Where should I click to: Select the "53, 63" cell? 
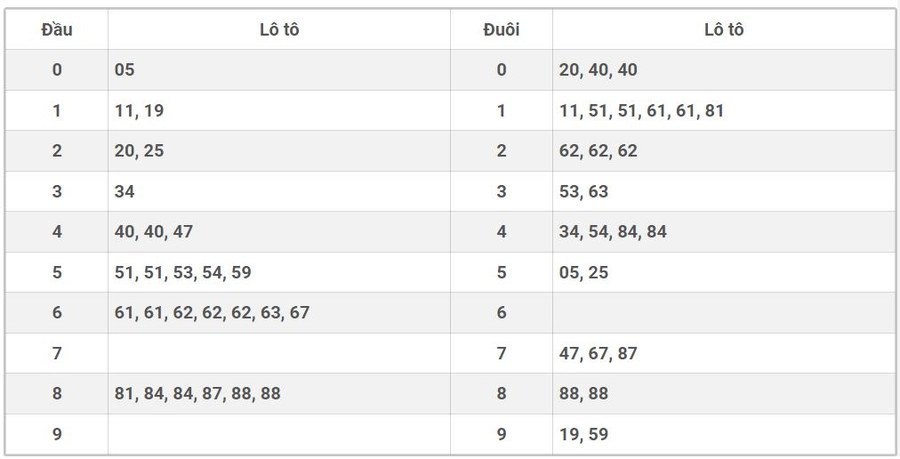tap(584, 191)
